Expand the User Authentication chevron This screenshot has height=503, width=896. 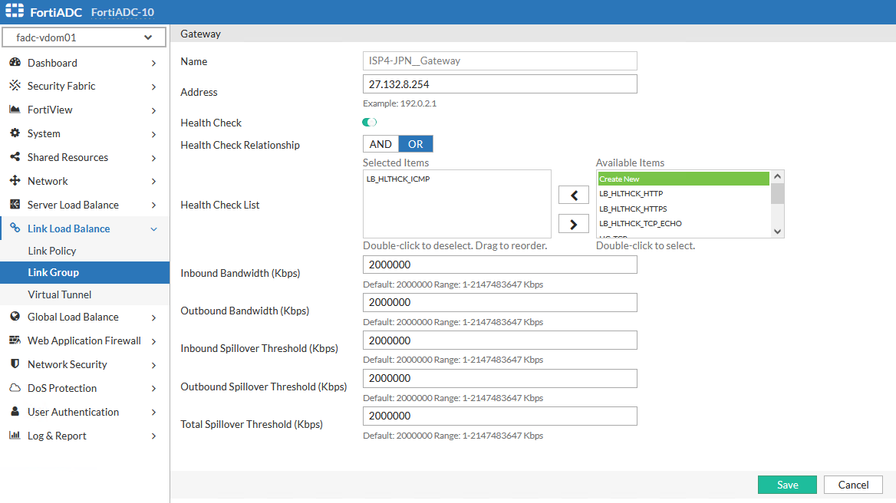coord(153,412)
